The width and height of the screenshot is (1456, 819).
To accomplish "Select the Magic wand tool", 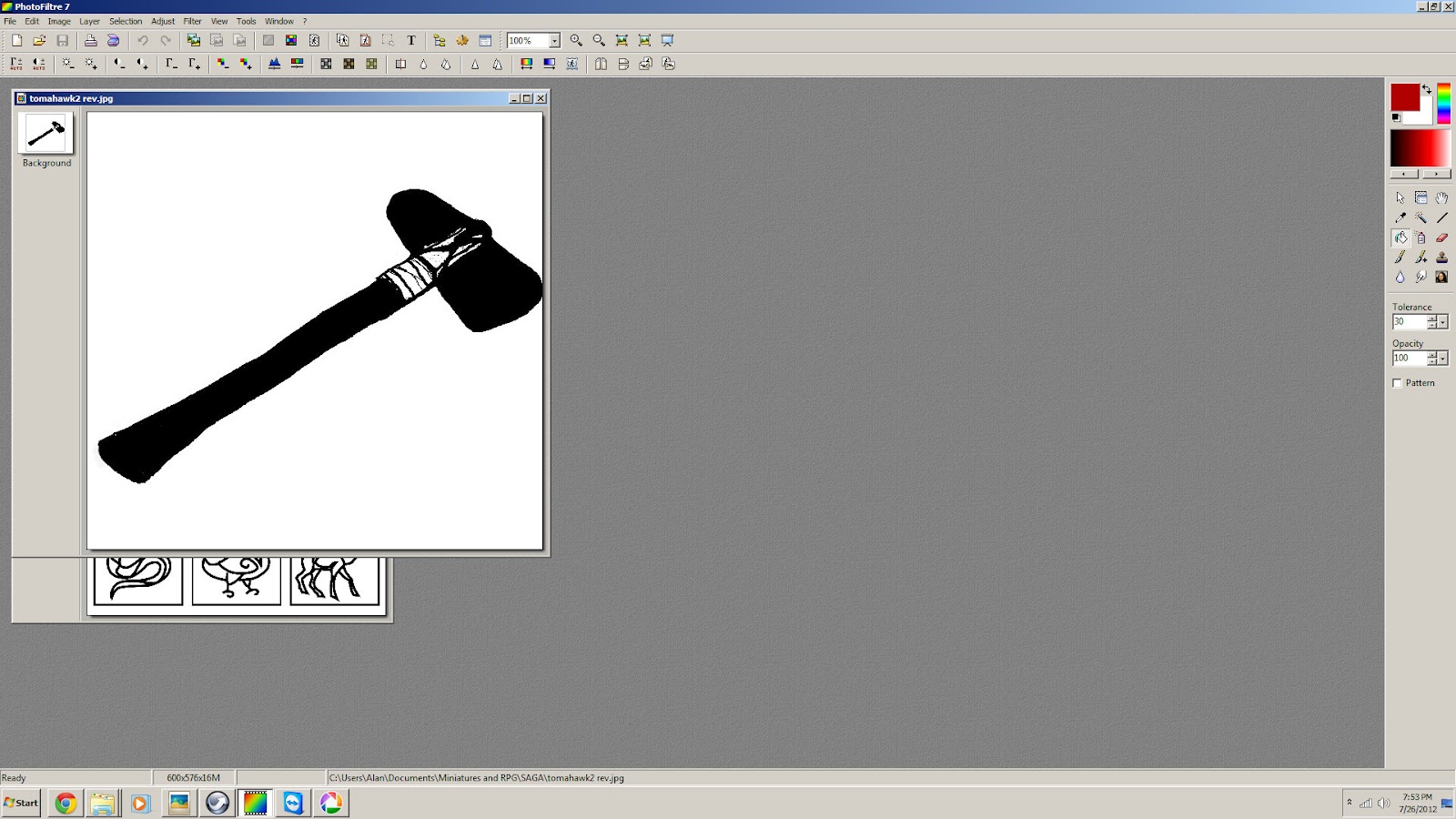I will coord(1421,217).
